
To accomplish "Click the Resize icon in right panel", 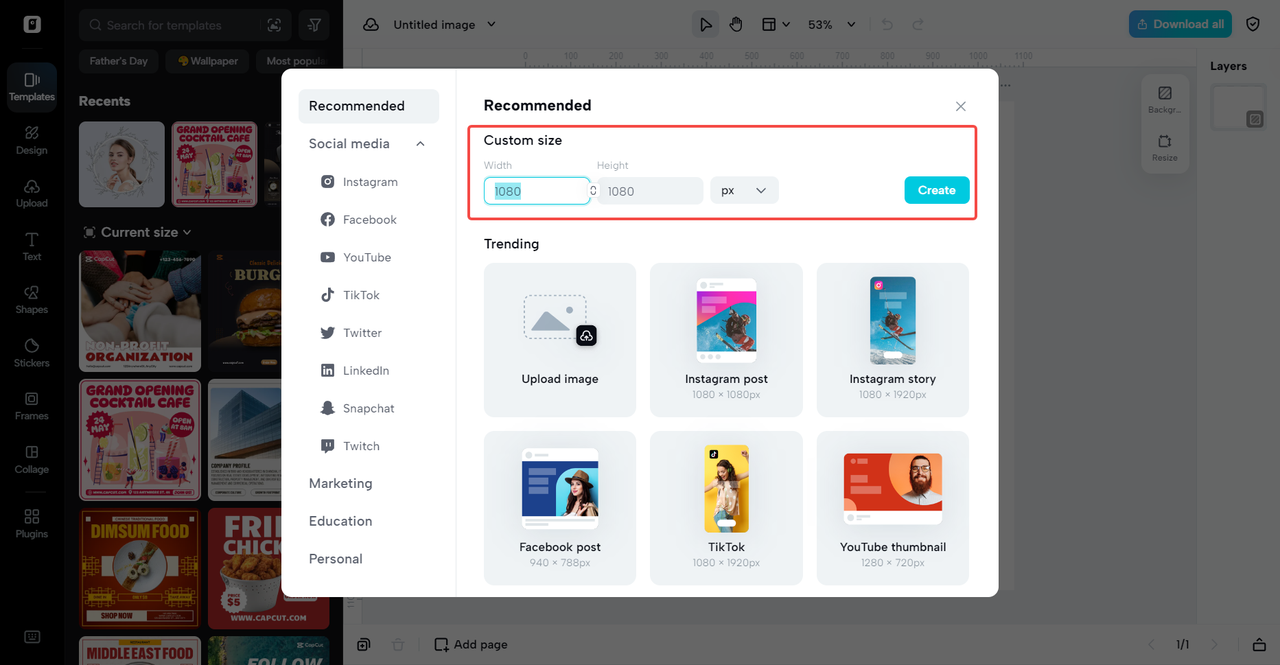I will (1164, 147).
